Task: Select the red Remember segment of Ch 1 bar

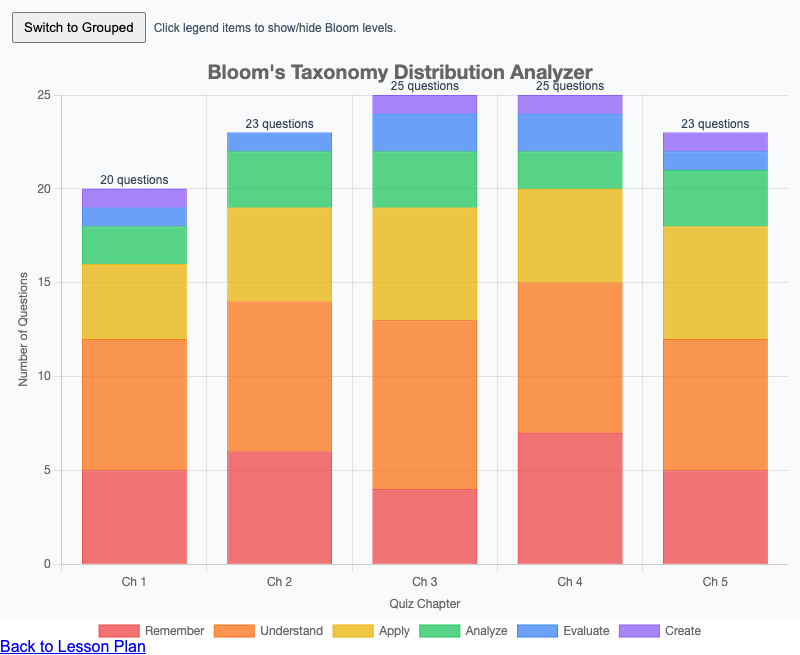Action: click(134, 517)
